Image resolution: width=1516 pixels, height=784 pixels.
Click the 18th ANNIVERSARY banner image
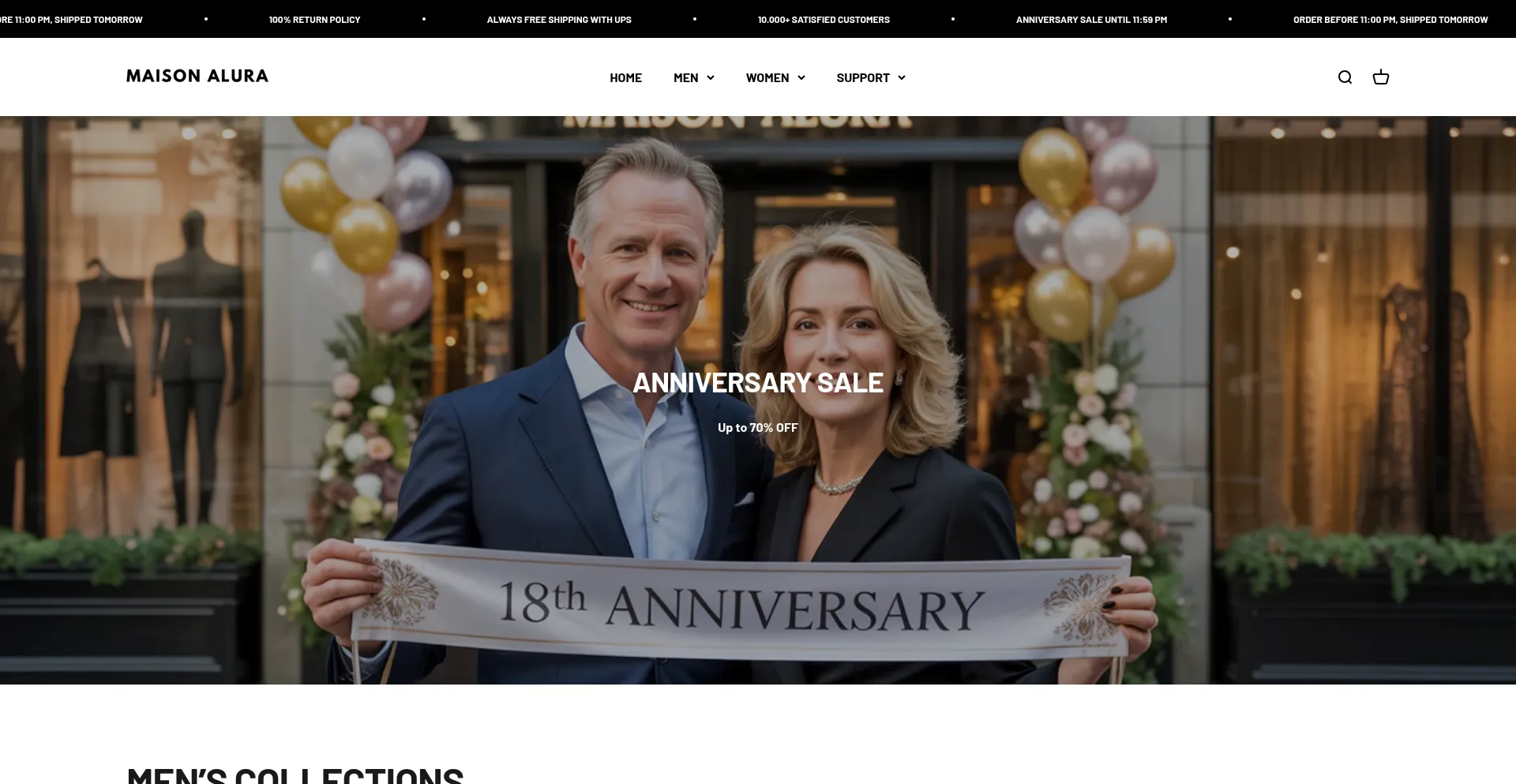click(x=741, y=602)
